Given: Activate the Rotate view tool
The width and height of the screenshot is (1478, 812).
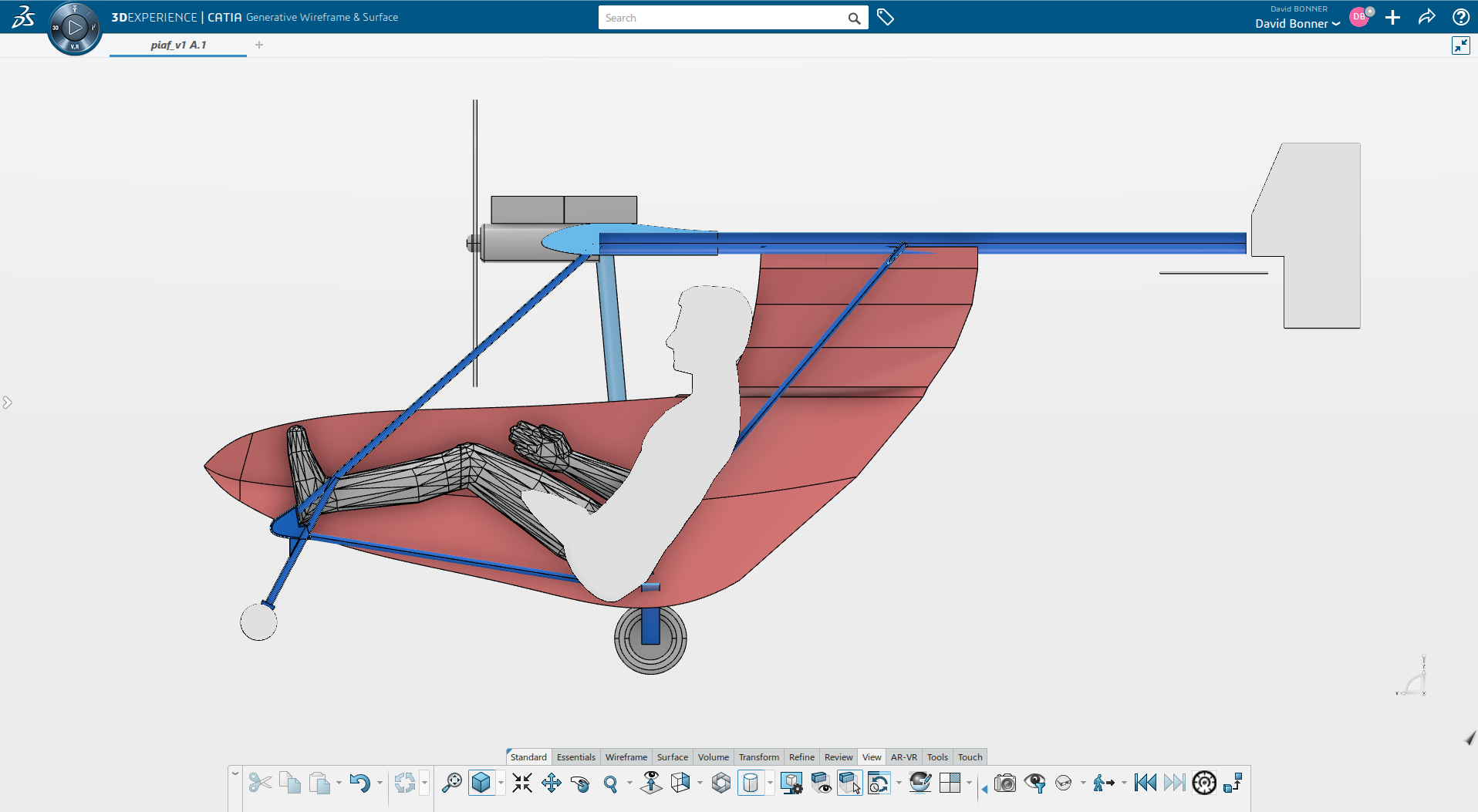Looking at the screenshot, I should click(x=581, y=783).
